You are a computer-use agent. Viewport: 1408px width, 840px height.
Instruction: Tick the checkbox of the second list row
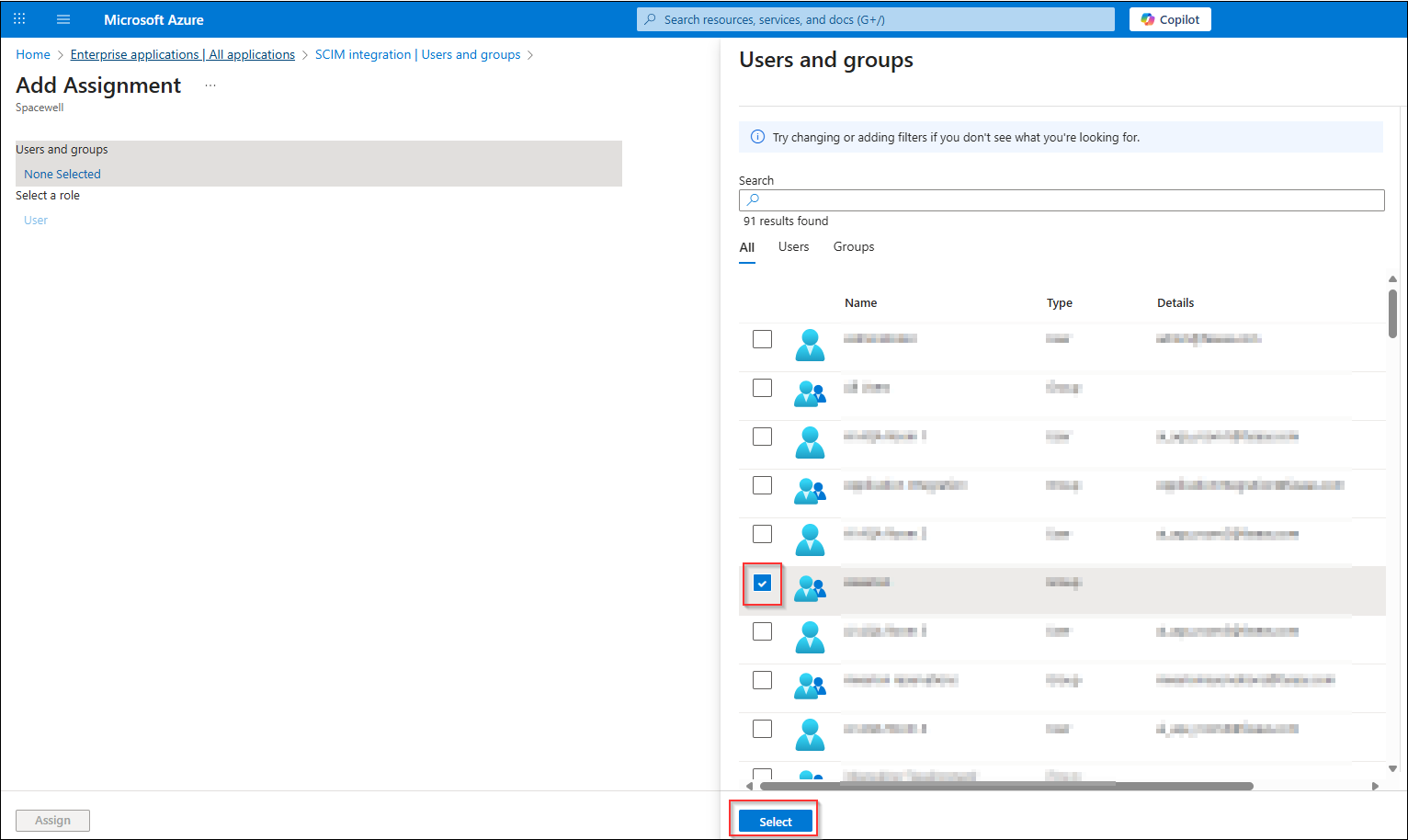tap(762, 388)
